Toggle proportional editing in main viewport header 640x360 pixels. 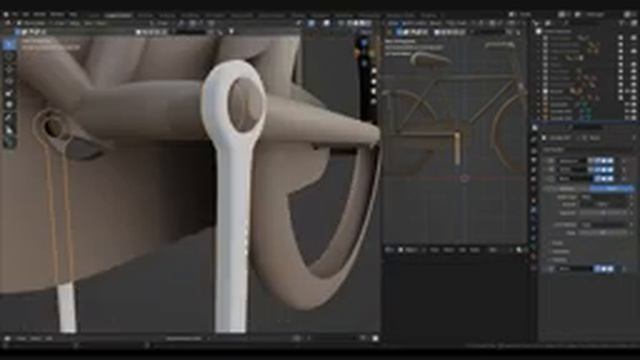[x=211, y=23]
